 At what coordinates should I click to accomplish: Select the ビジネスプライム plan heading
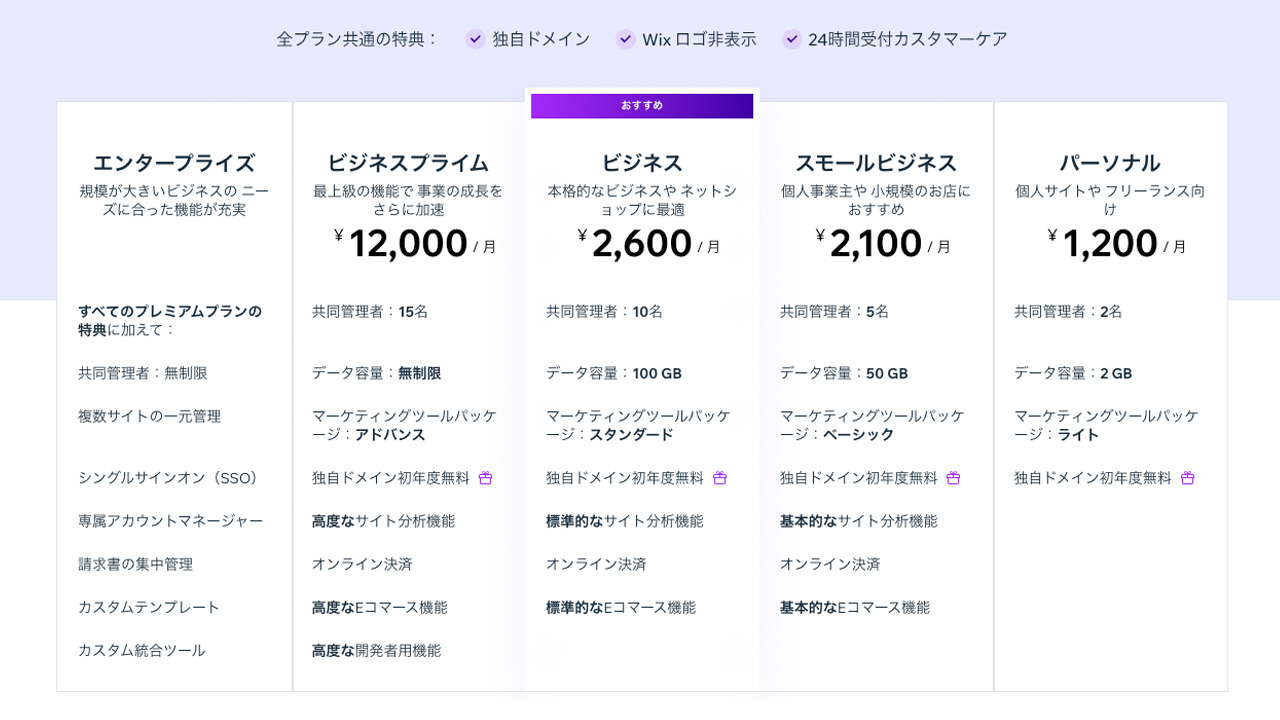tap(408, 163)
